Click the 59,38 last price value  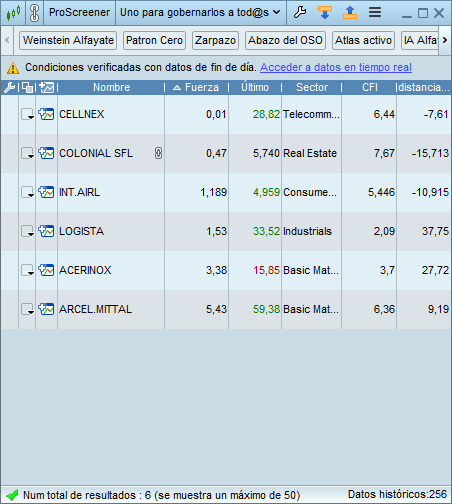pos(266,309)
